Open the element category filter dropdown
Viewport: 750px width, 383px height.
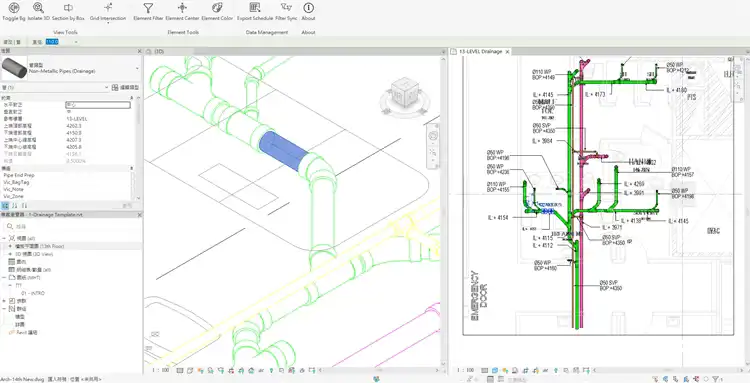[107, 88]
